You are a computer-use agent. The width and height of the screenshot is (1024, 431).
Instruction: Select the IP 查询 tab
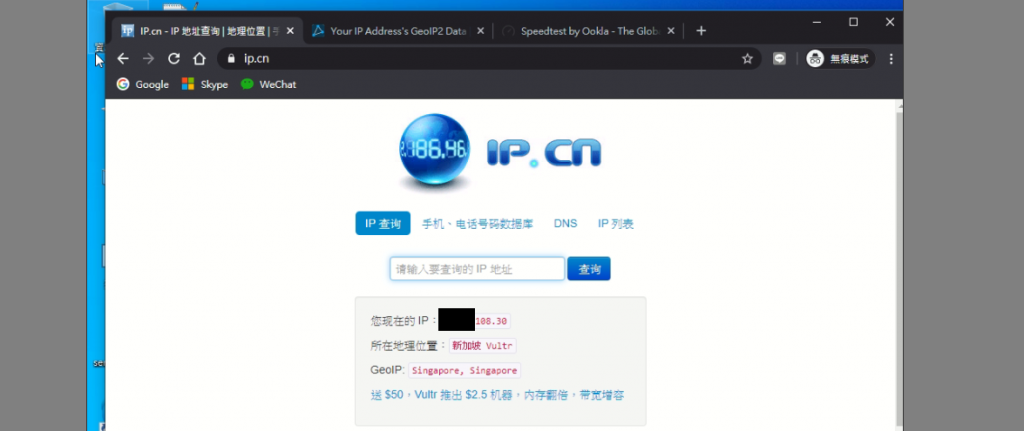coord(383,223)
